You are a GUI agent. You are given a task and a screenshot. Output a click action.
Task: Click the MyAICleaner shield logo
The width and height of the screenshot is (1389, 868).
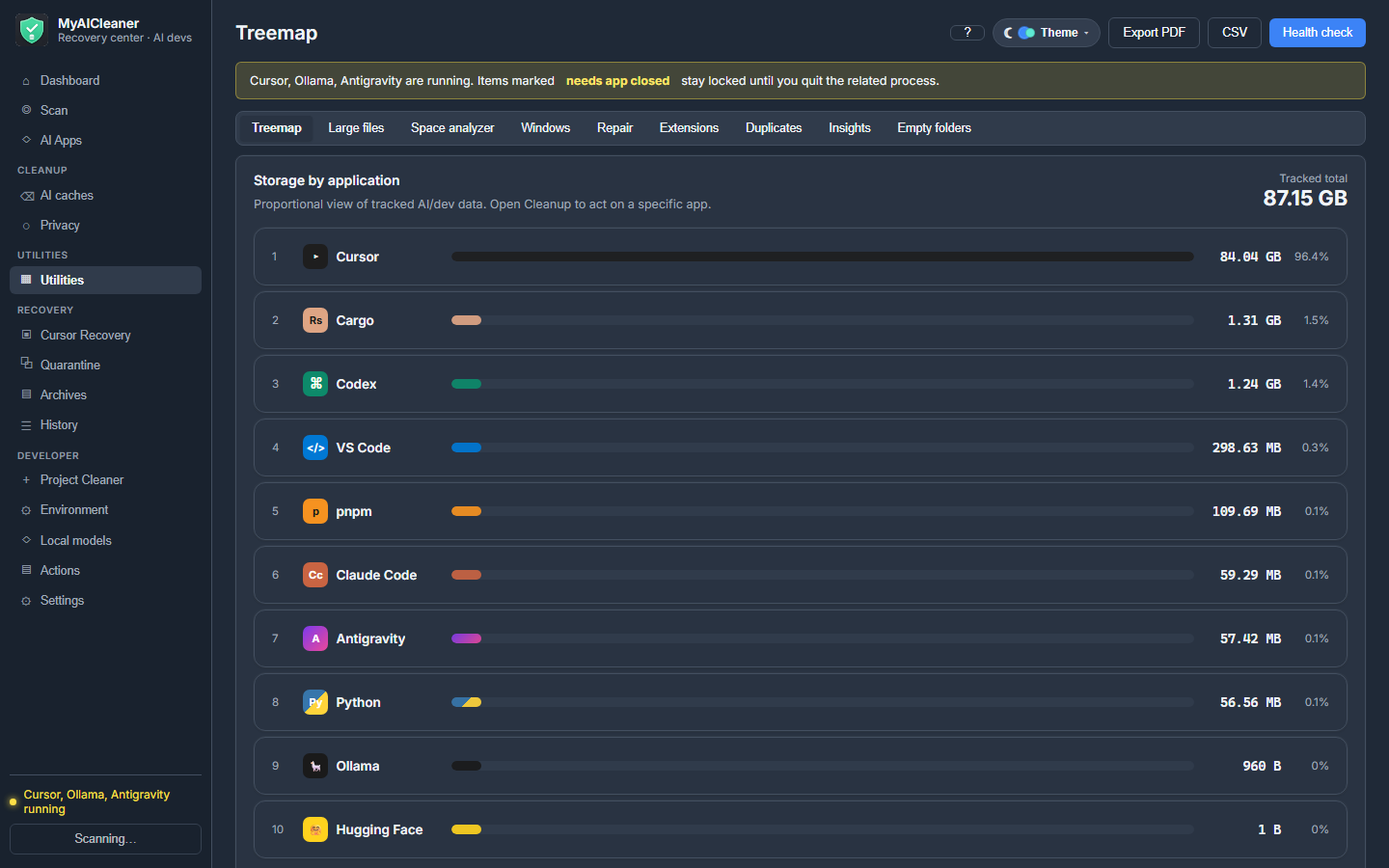coord(32,30)
